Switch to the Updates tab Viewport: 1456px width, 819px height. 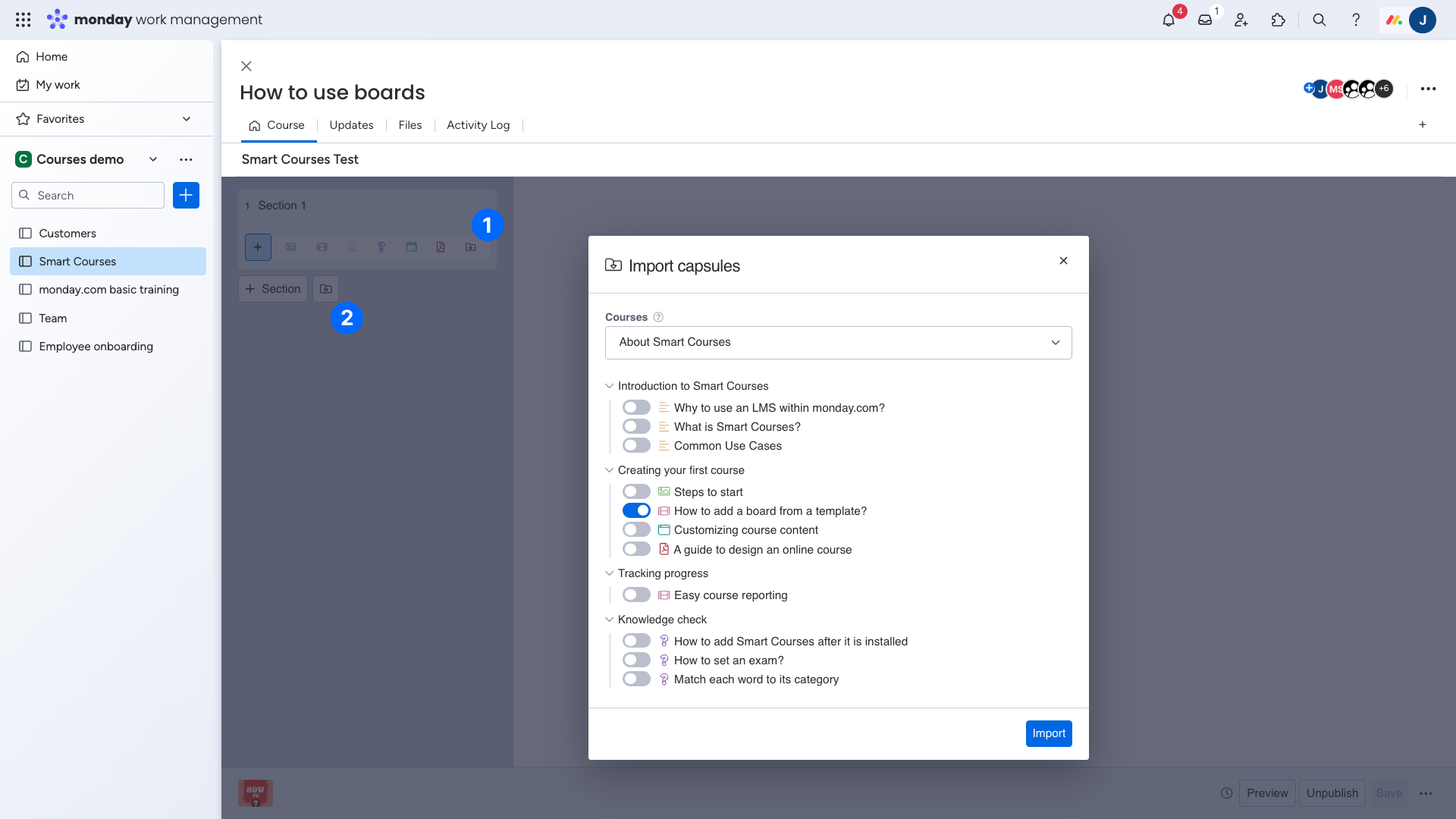(x=351, y=125)
